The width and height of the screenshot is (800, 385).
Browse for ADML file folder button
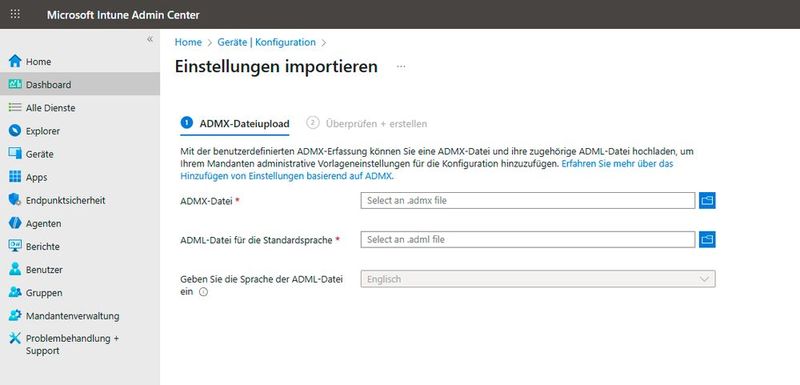pos(707,239)
